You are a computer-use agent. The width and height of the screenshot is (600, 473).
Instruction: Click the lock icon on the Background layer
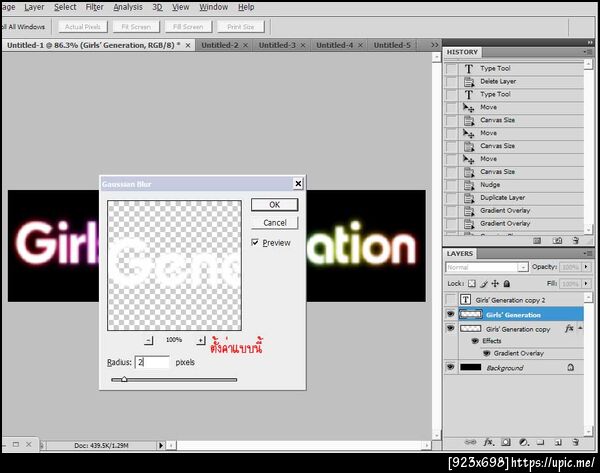click(571, 367)
